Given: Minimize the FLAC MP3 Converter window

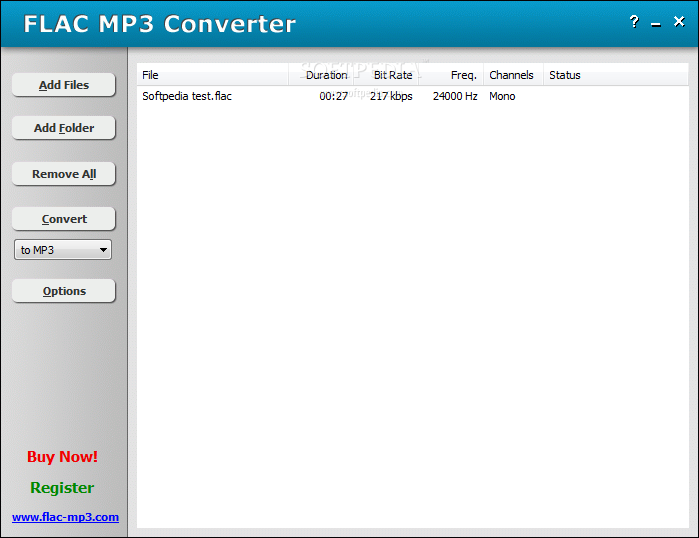Looking at the screenshot, I should (656, 25).
